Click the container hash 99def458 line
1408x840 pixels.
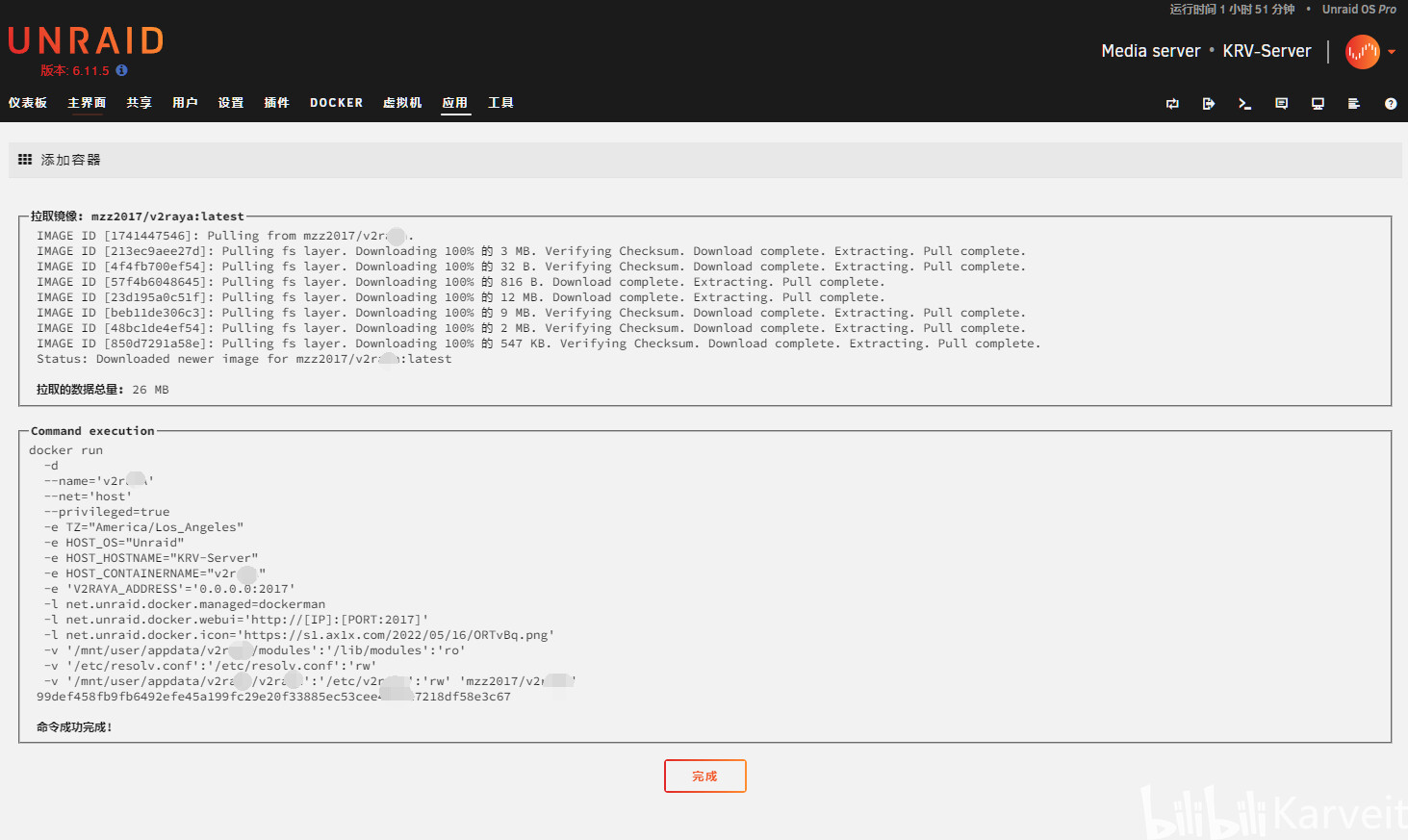click(273, 697)
